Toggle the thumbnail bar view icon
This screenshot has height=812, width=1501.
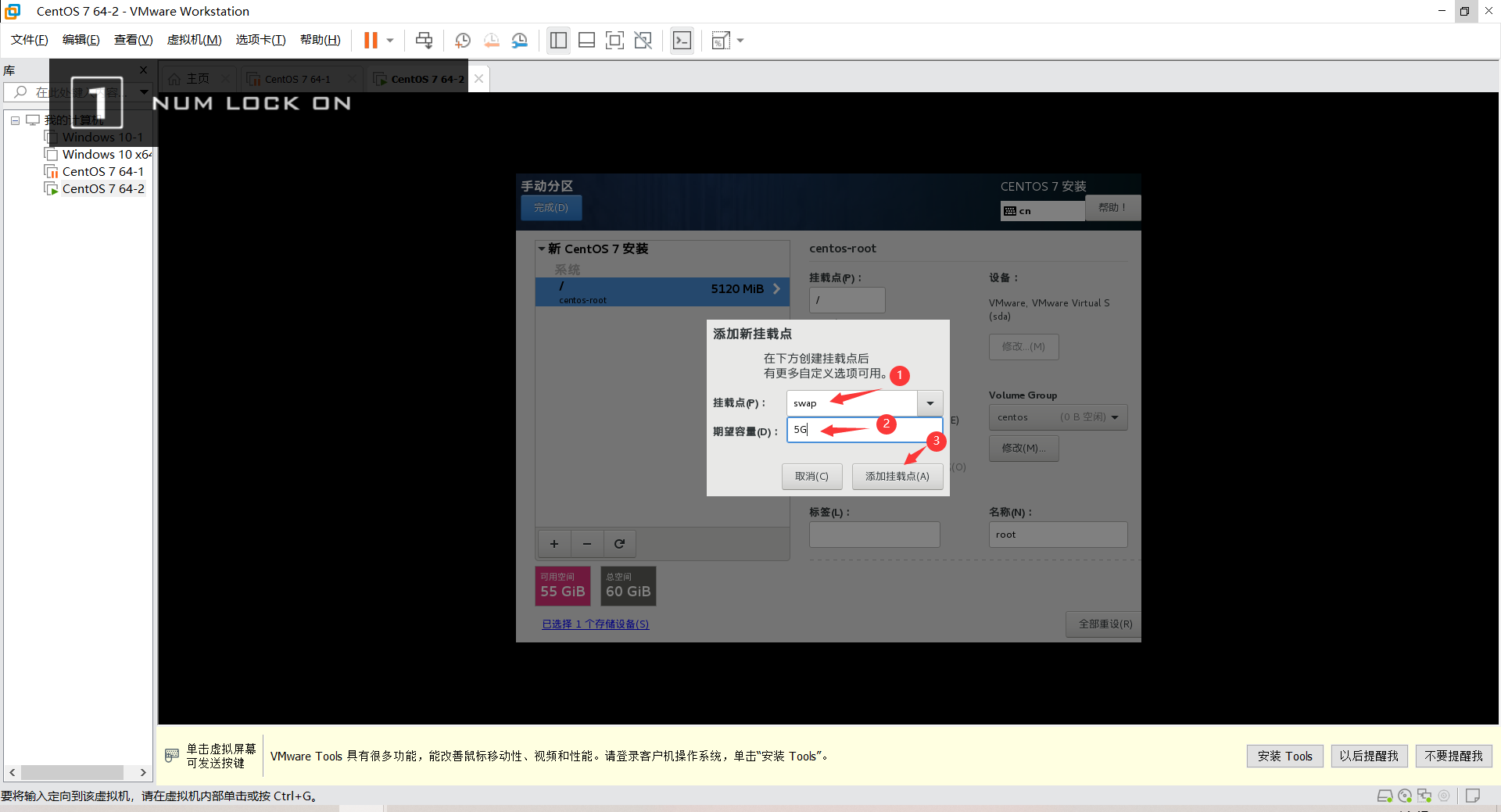tap(586, 40)
